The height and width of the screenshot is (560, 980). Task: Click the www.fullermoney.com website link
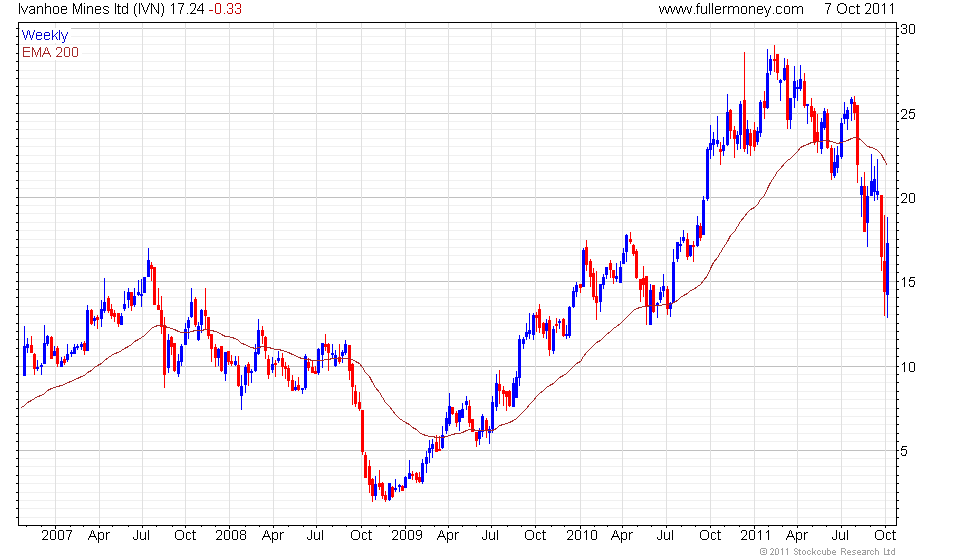click(731, 9)
